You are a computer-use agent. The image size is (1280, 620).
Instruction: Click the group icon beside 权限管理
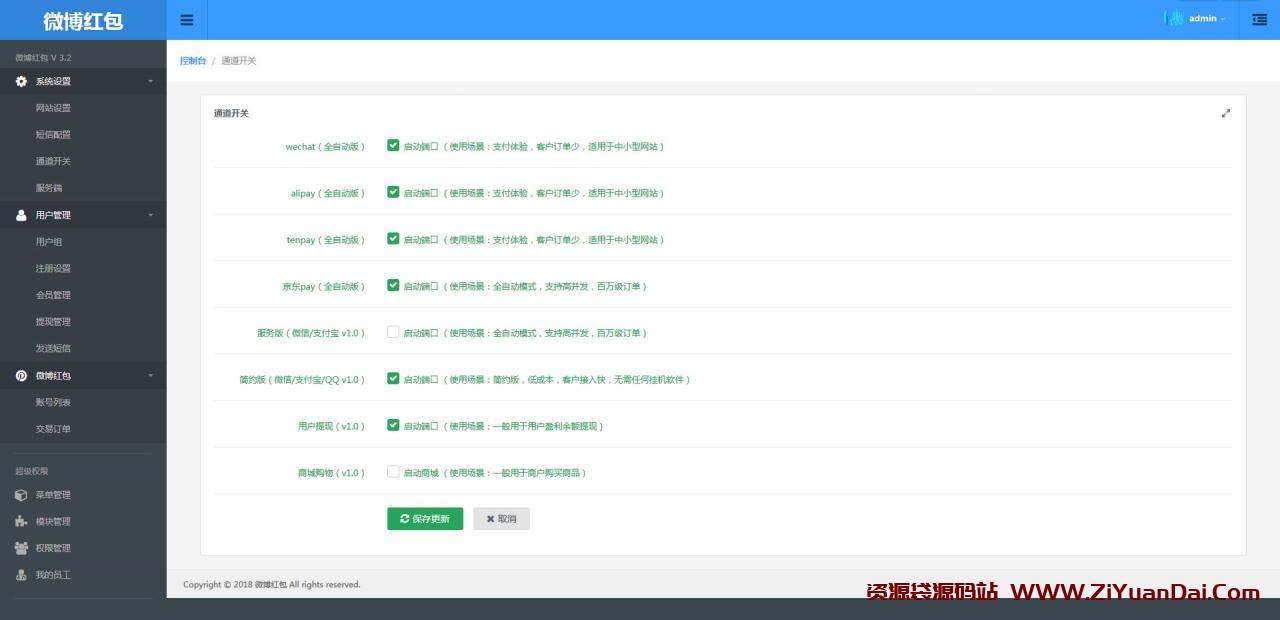(21, 548)
